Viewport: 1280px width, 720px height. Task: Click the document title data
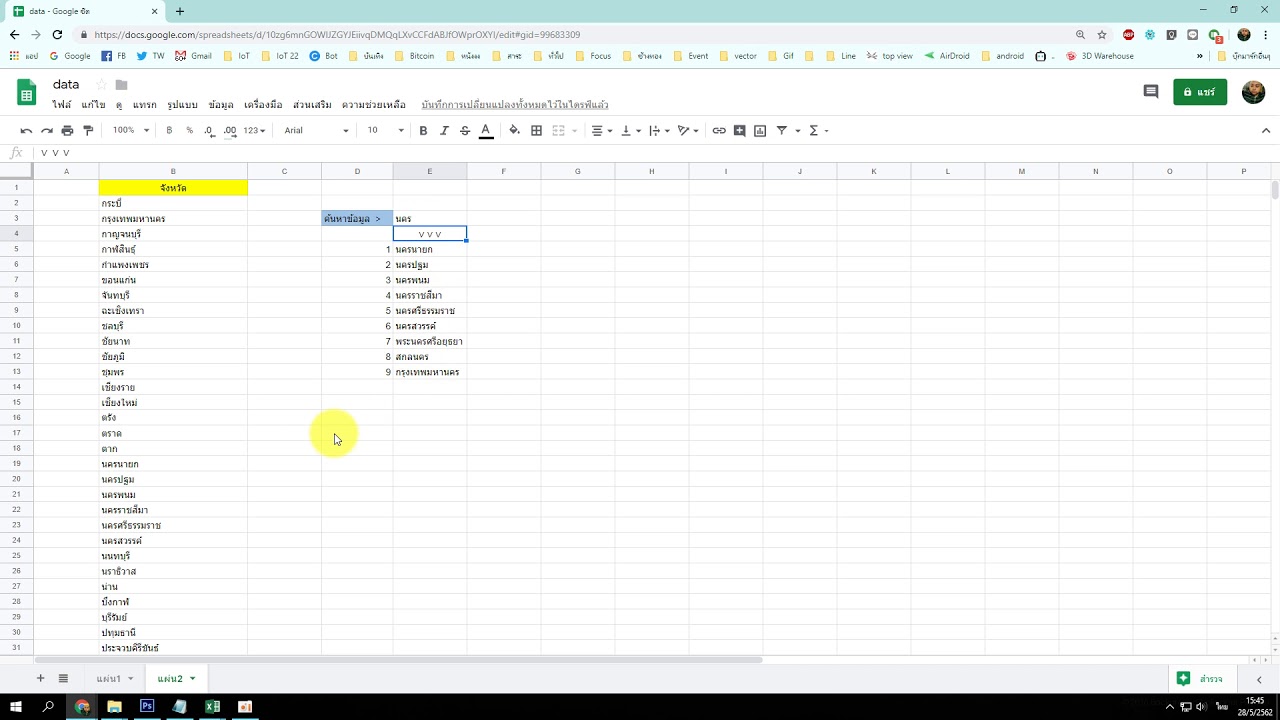pyautogui.click(x=66, y=85)
